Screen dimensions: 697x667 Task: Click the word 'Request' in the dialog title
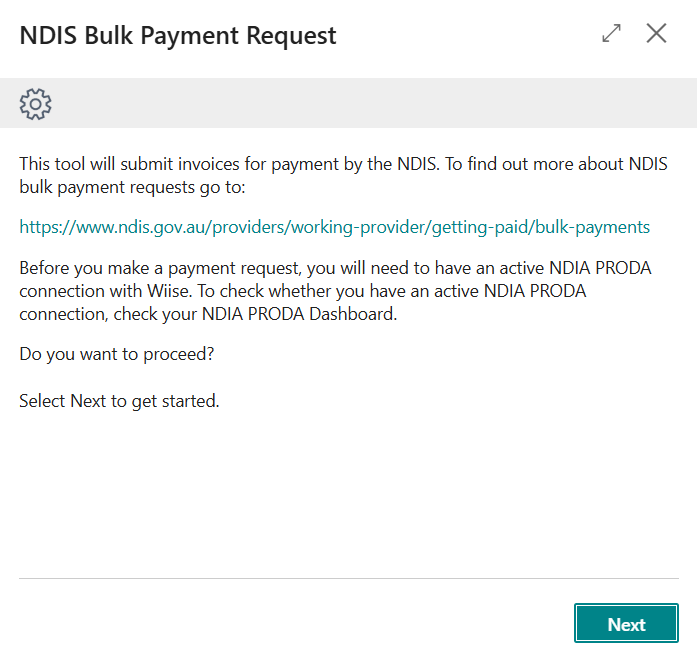(291, 36)
